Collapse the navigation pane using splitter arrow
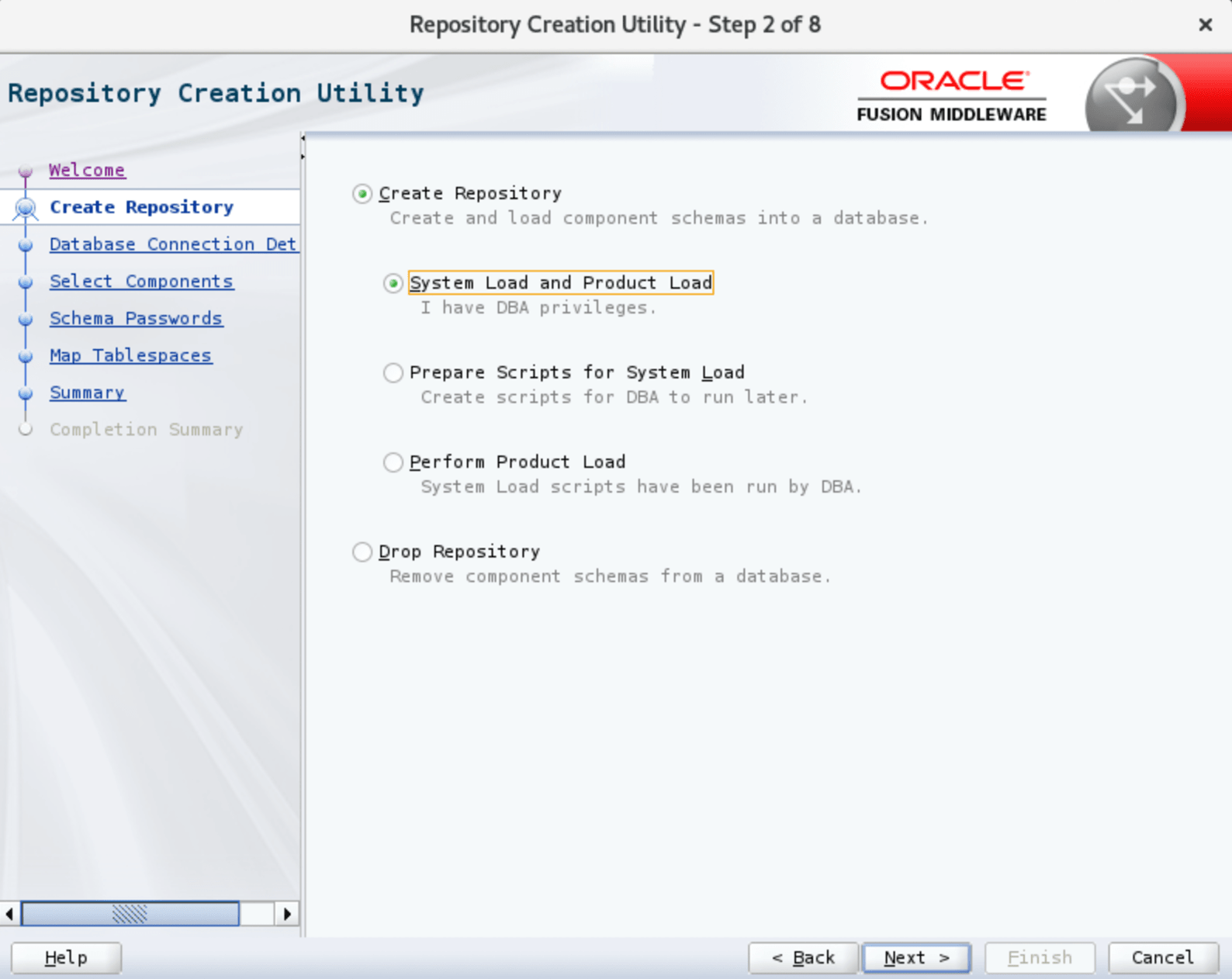Screen dimensions: 1232x979 [x=303, y=139]
